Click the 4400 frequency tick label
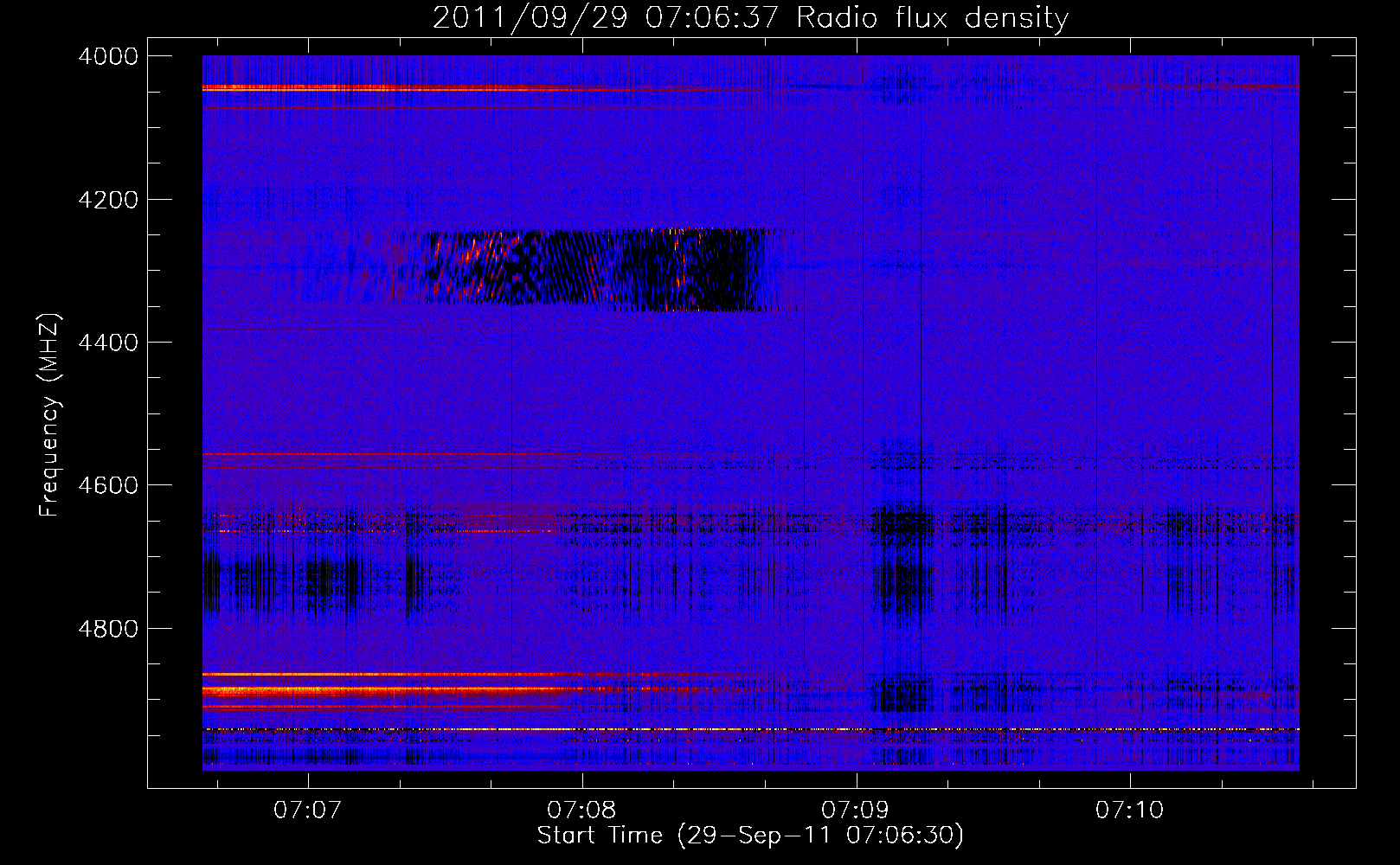 pyautogui.click(x=108, y=343)
